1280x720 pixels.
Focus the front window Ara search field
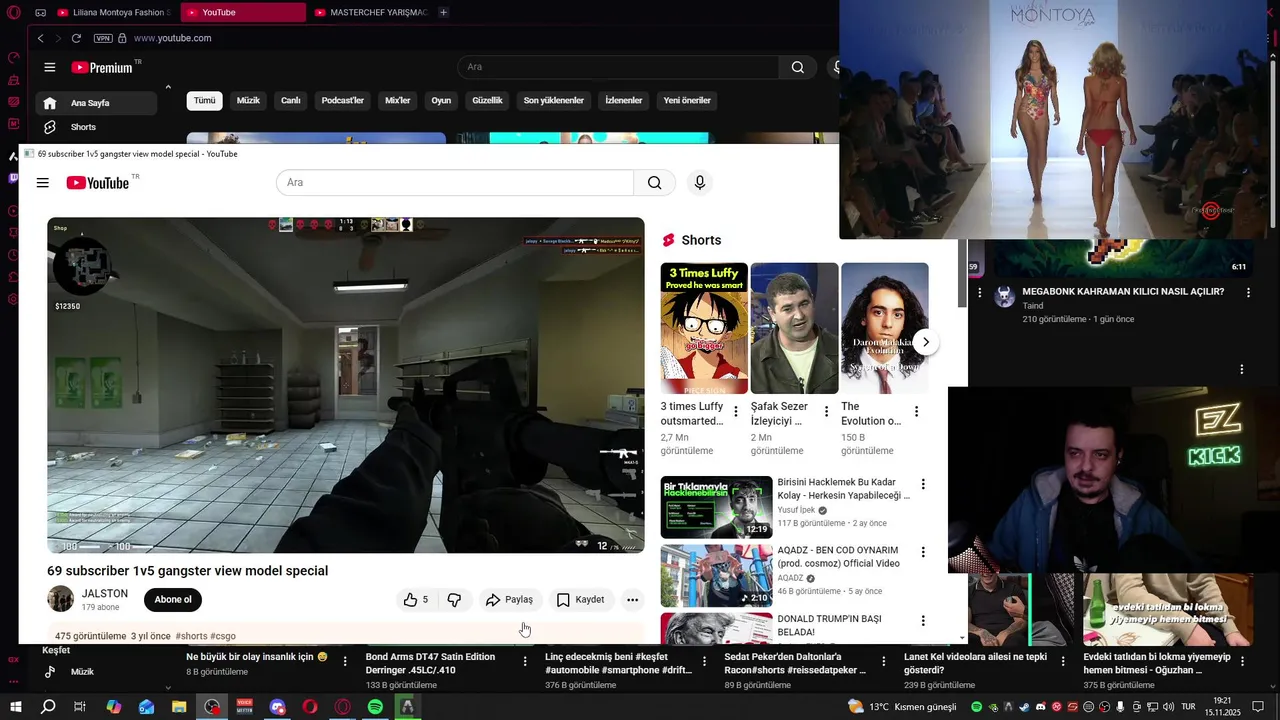[x=455, y=182]
